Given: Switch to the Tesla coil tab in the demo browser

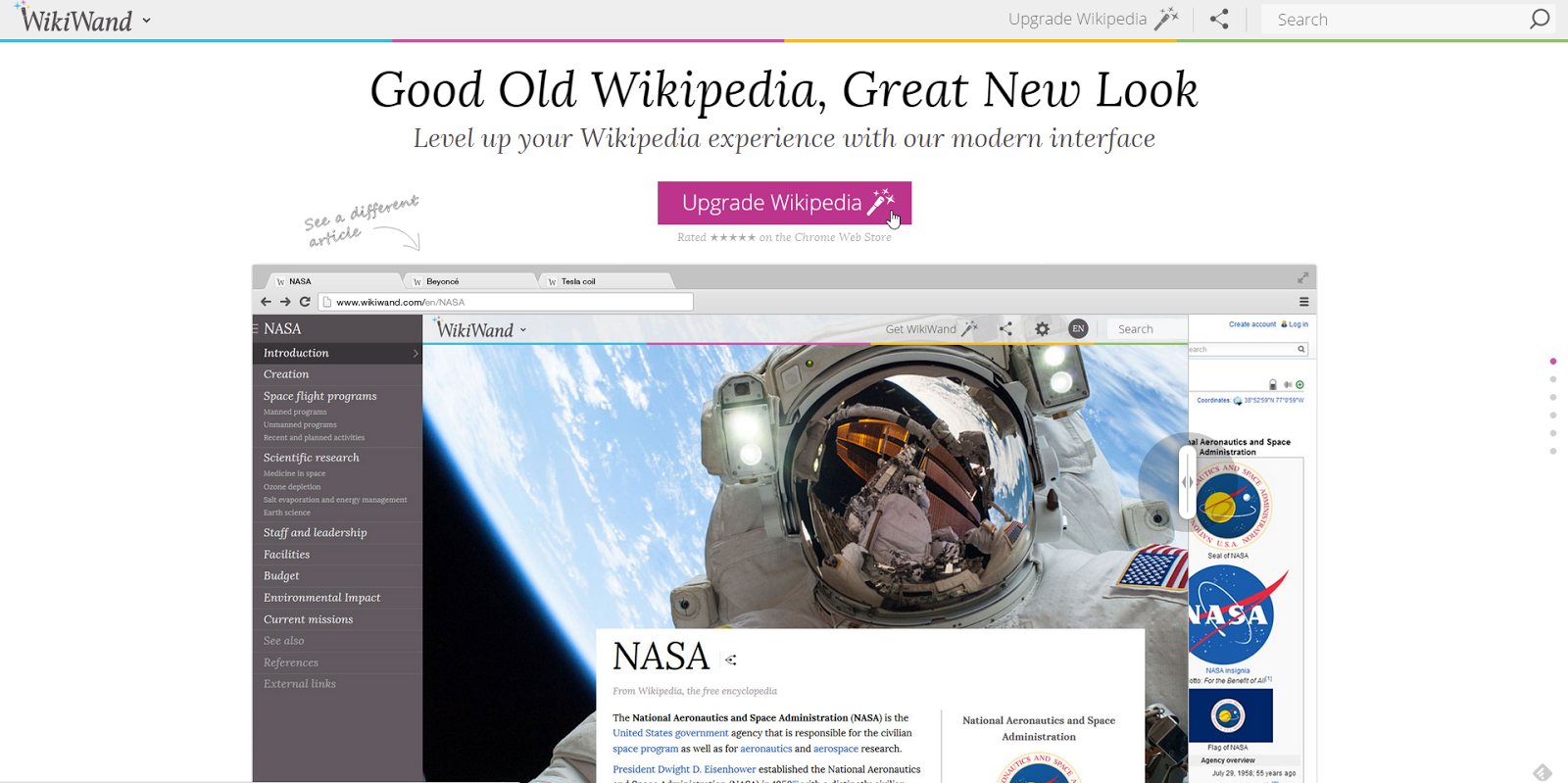Looking at the screenshot, I should coord(606,281).
